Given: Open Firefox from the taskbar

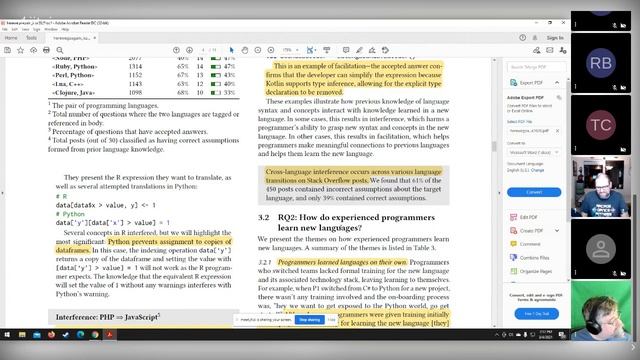Looking at the screenshot, I should [x=51, y=335].
